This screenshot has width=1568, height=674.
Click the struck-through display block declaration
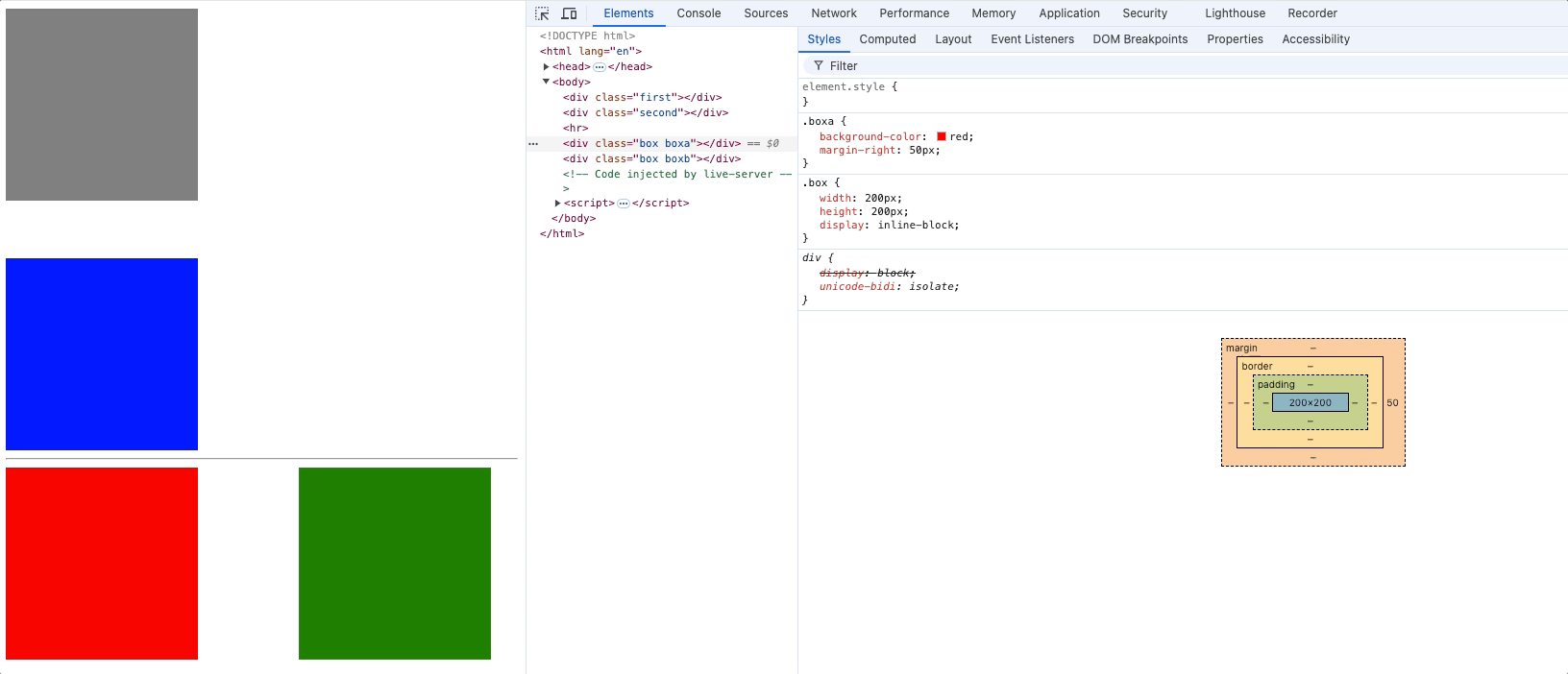click(x=867, y=274)
